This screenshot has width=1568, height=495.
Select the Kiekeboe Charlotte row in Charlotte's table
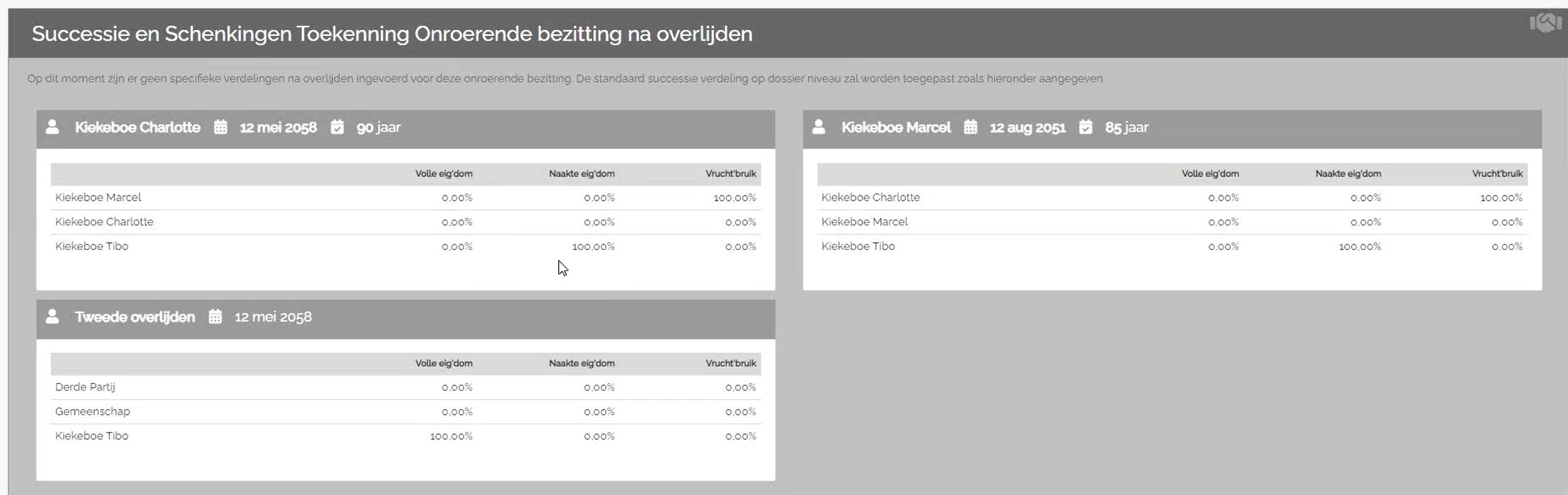(406, 222)
